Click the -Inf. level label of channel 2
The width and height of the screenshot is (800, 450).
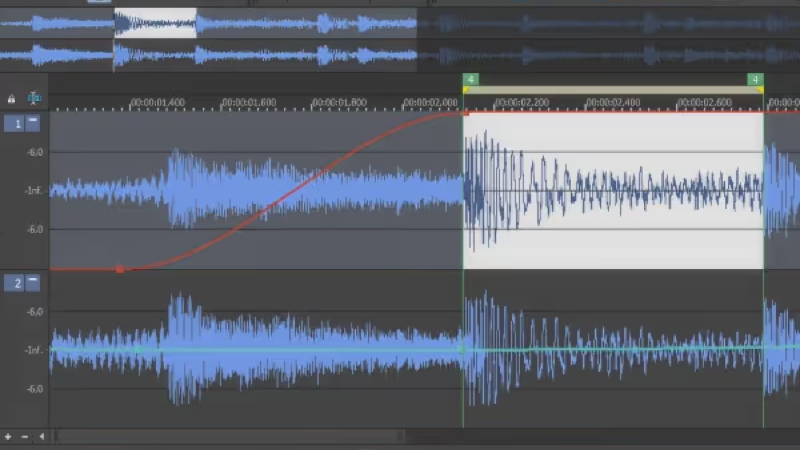point(33,350)
